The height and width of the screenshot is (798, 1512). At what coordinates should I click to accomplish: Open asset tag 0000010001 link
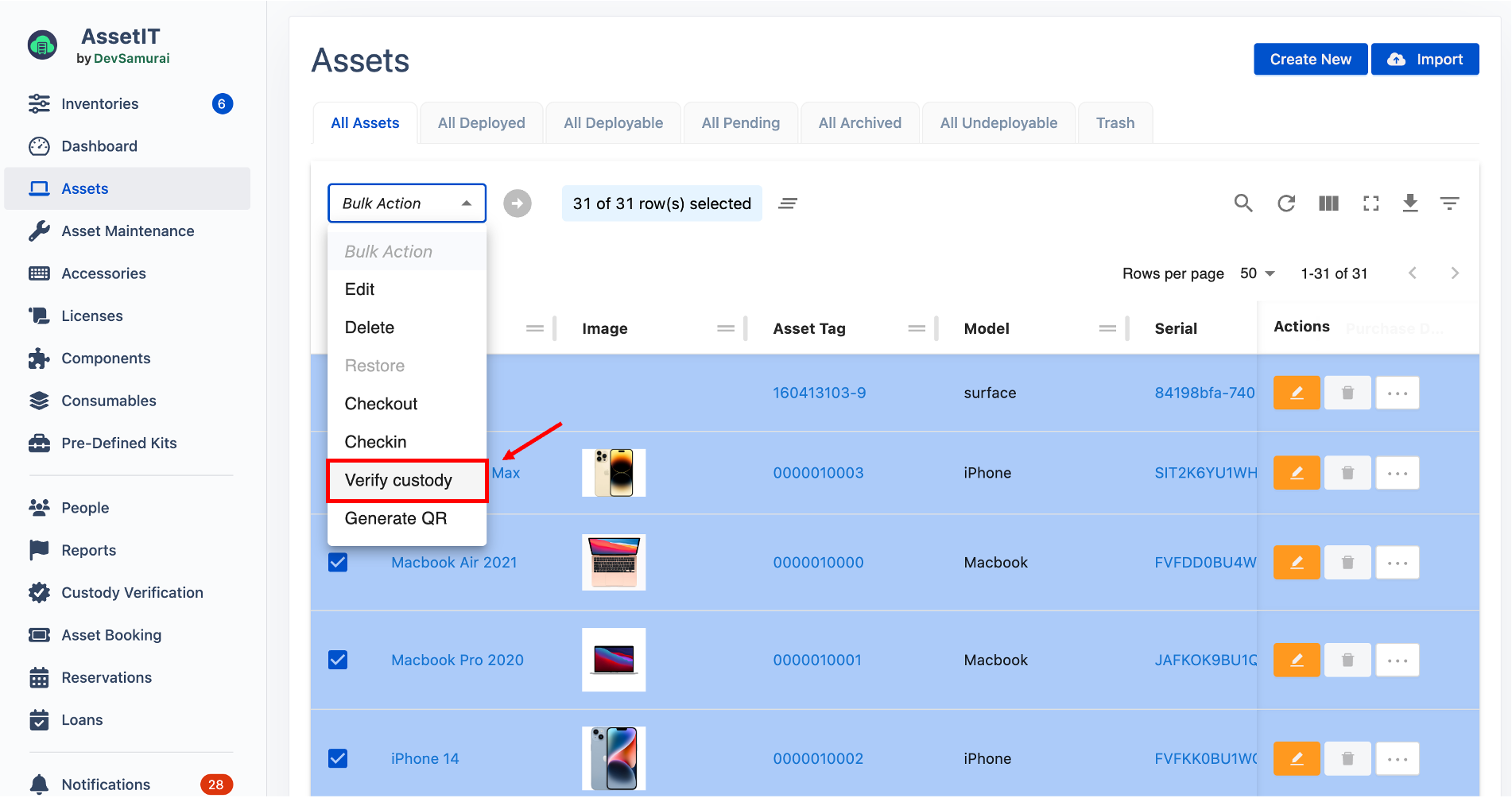pos(817,660)
